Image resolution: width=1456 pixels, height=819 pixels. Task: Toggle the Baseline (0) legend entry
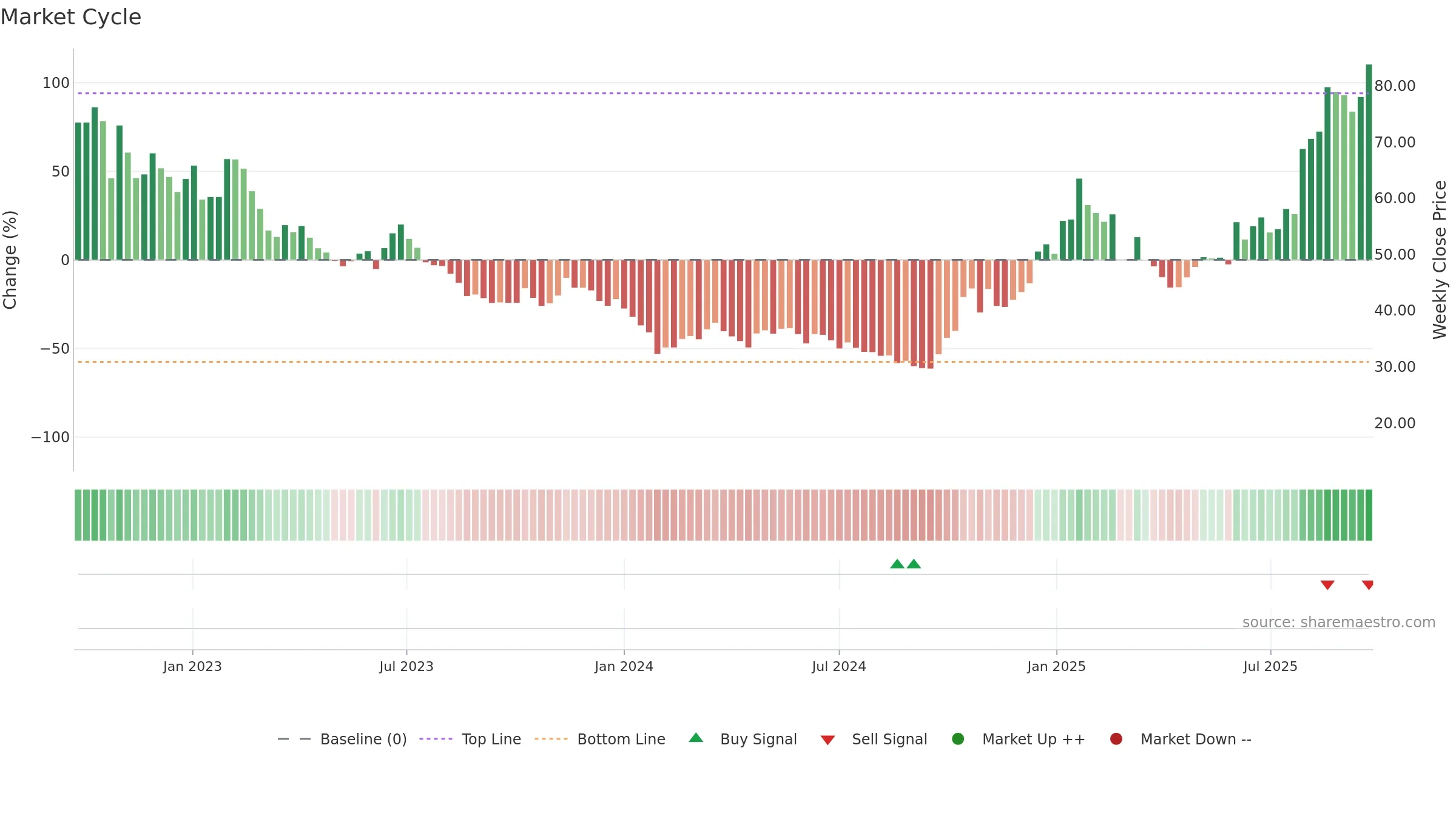(342, 739)
